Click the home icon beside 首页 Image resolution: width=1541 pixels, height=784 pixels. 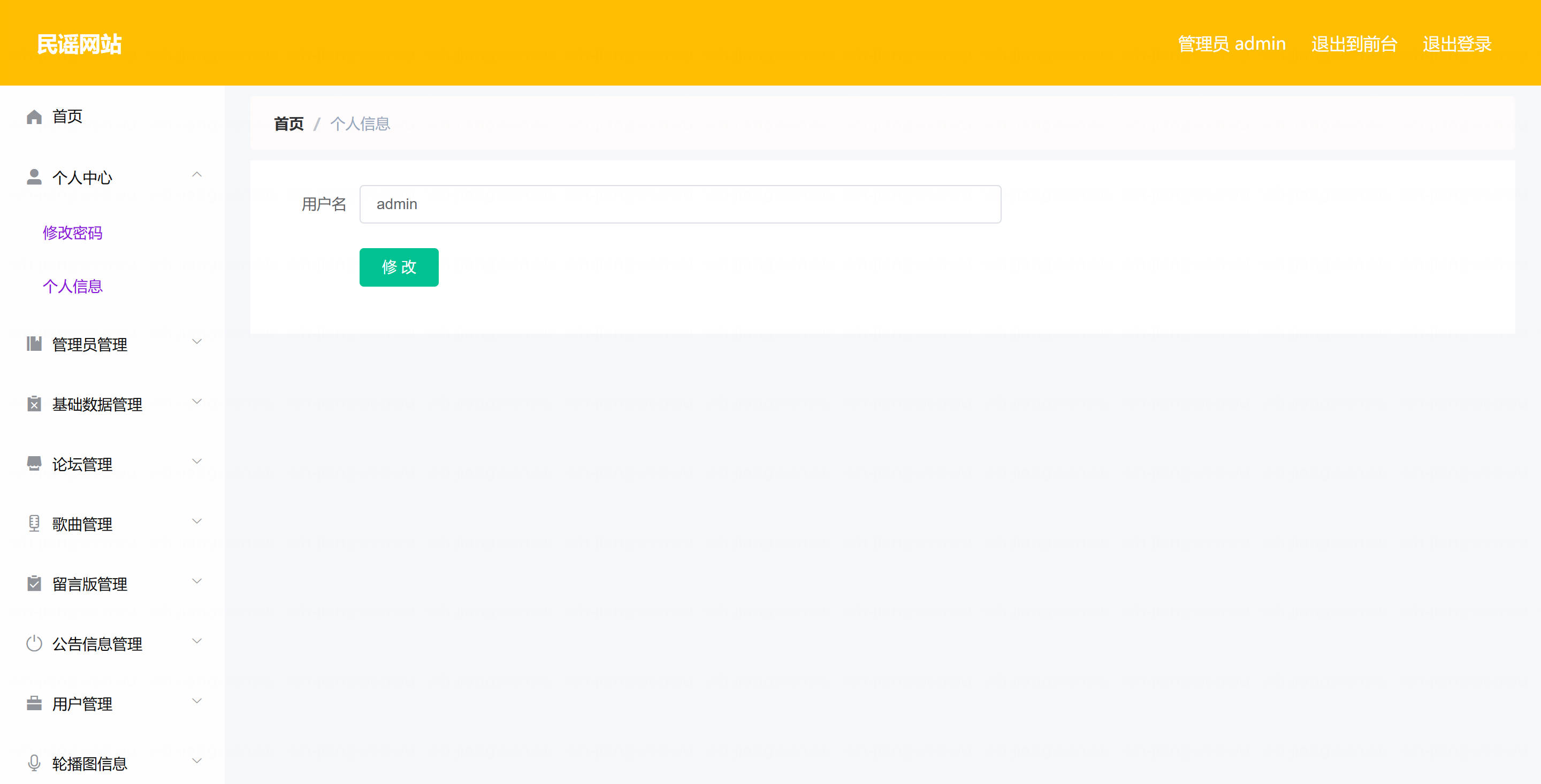[x=34, y=117]
